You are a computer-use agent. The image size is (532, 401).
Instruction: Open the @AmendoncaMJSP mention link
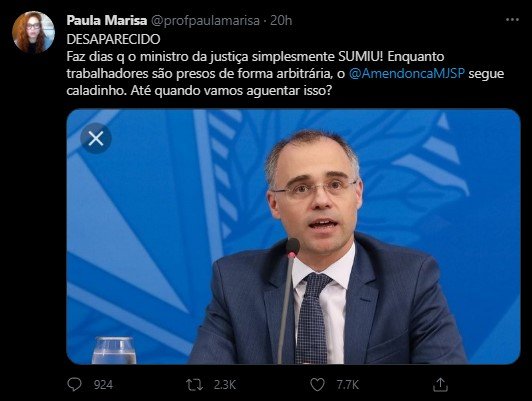click(x=406, y=74)
